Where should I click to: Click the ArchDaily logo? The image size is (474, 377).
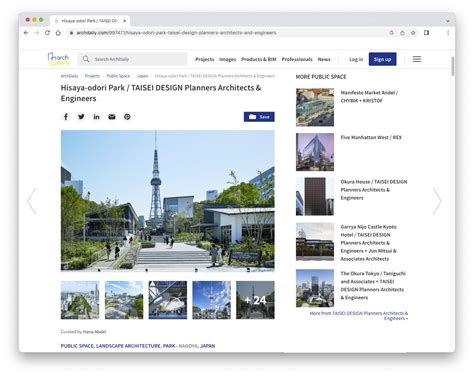[59, 59]
